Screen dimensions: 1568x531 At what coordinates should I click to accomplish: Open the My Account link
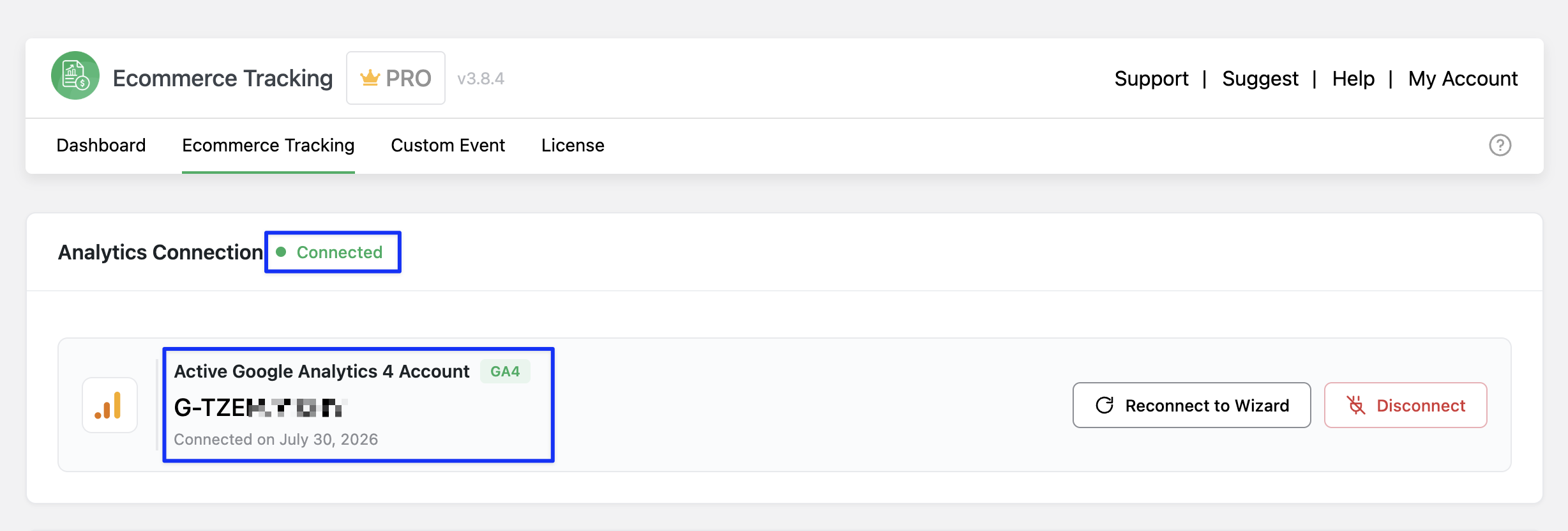click(1463, 78)
